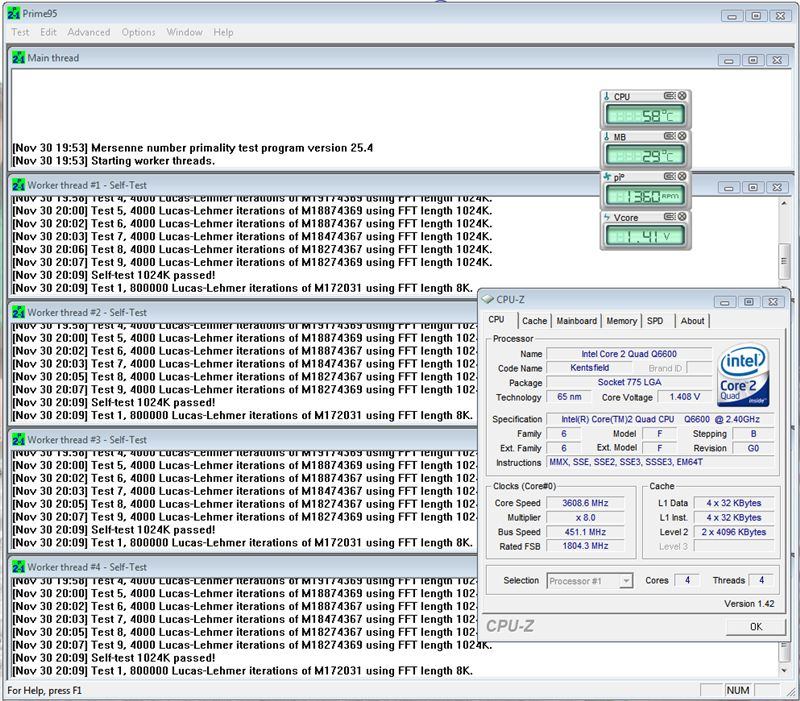Click the CPU-Z title bar icon
The width and height of the screenshot is (800, 701).
click(x=488, y=299)
